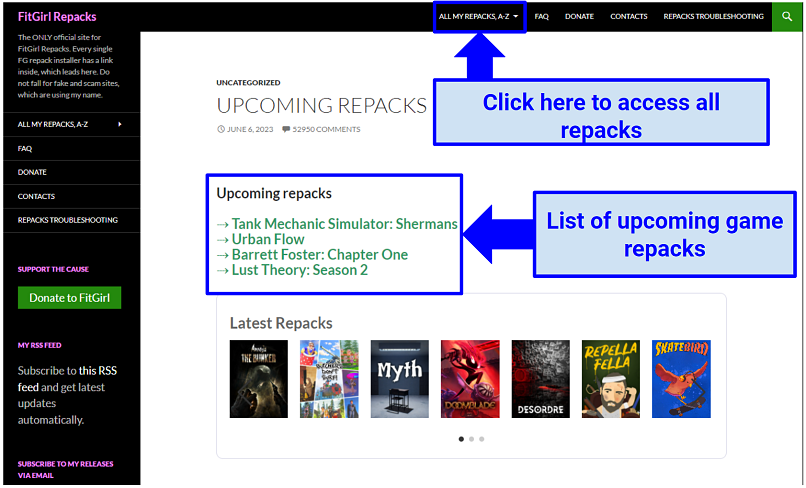The height and width of the screenshot is (488, 806).
Task: Open Tank Mechanic Simulator: Shermans link
Action: (x=344, y=224)
